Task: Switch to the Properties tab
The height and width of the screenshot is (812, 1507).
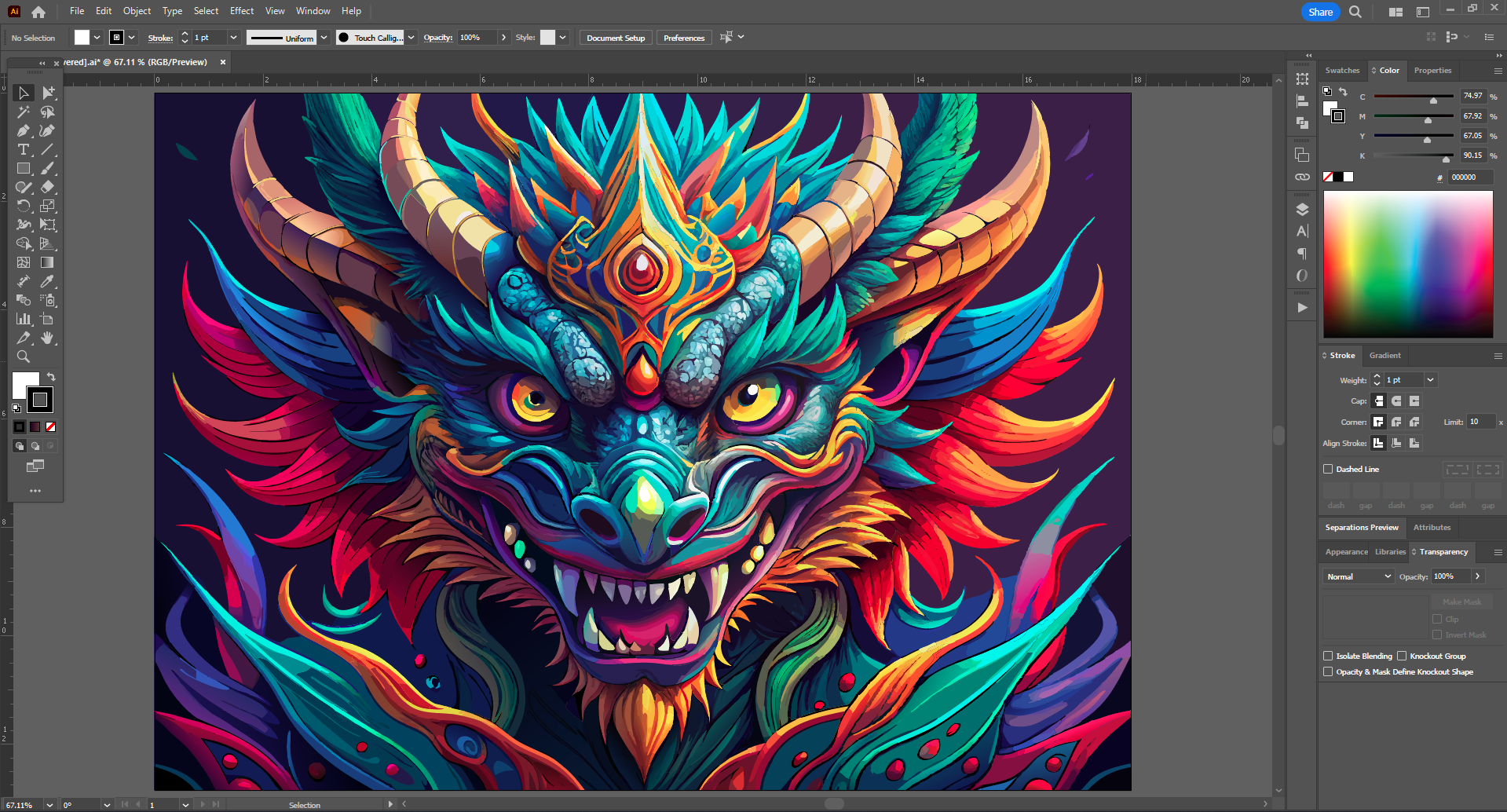Action: pyautogui.click(x=1432, y=71)
